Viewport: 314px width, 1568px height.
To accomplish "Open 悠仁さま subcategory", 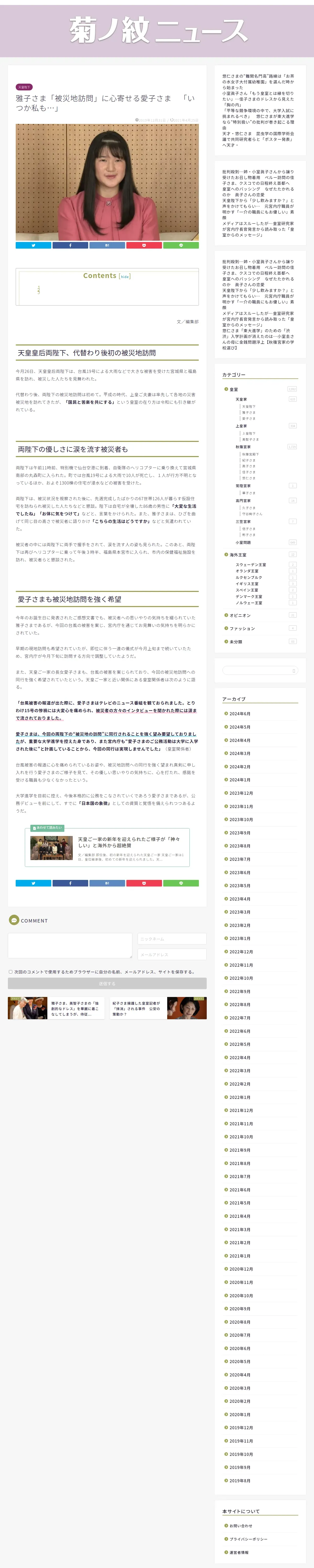I will click(249, 478).
